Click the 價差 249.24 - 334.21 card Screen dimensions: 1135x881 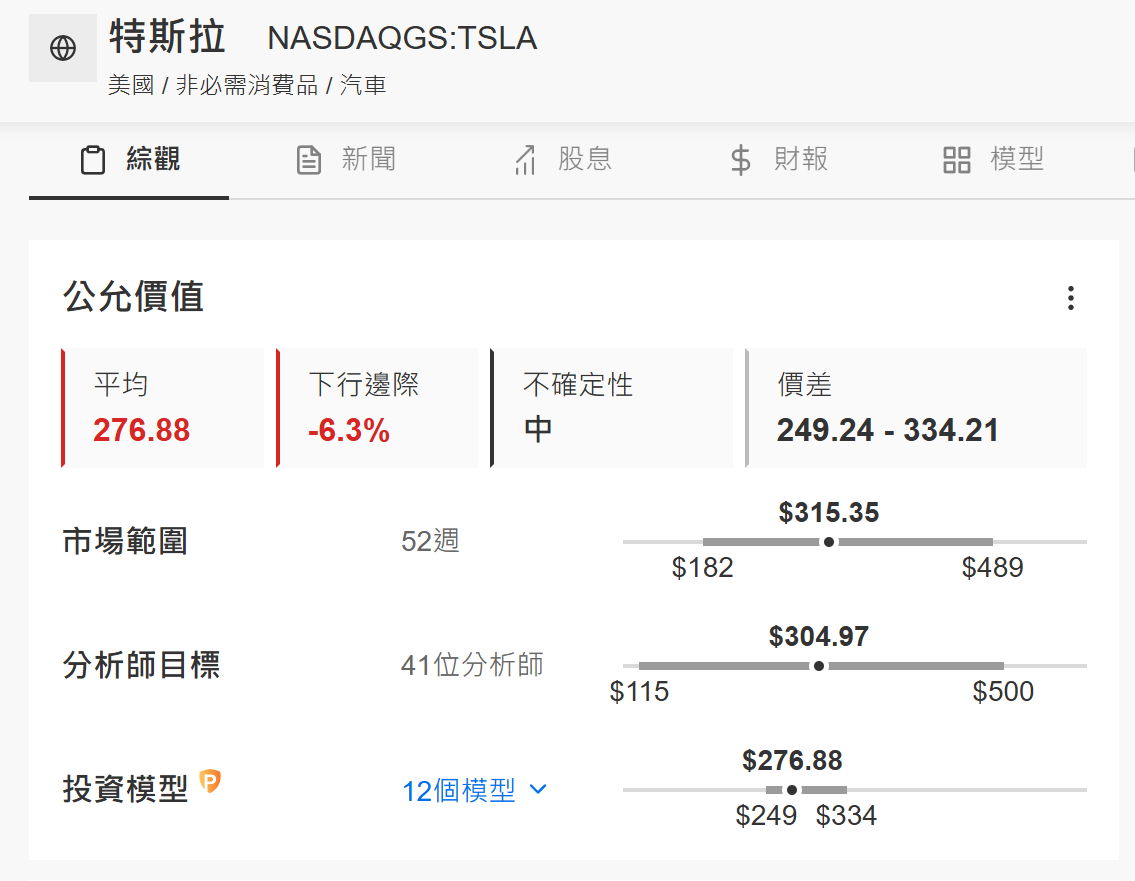pos(916,408)
